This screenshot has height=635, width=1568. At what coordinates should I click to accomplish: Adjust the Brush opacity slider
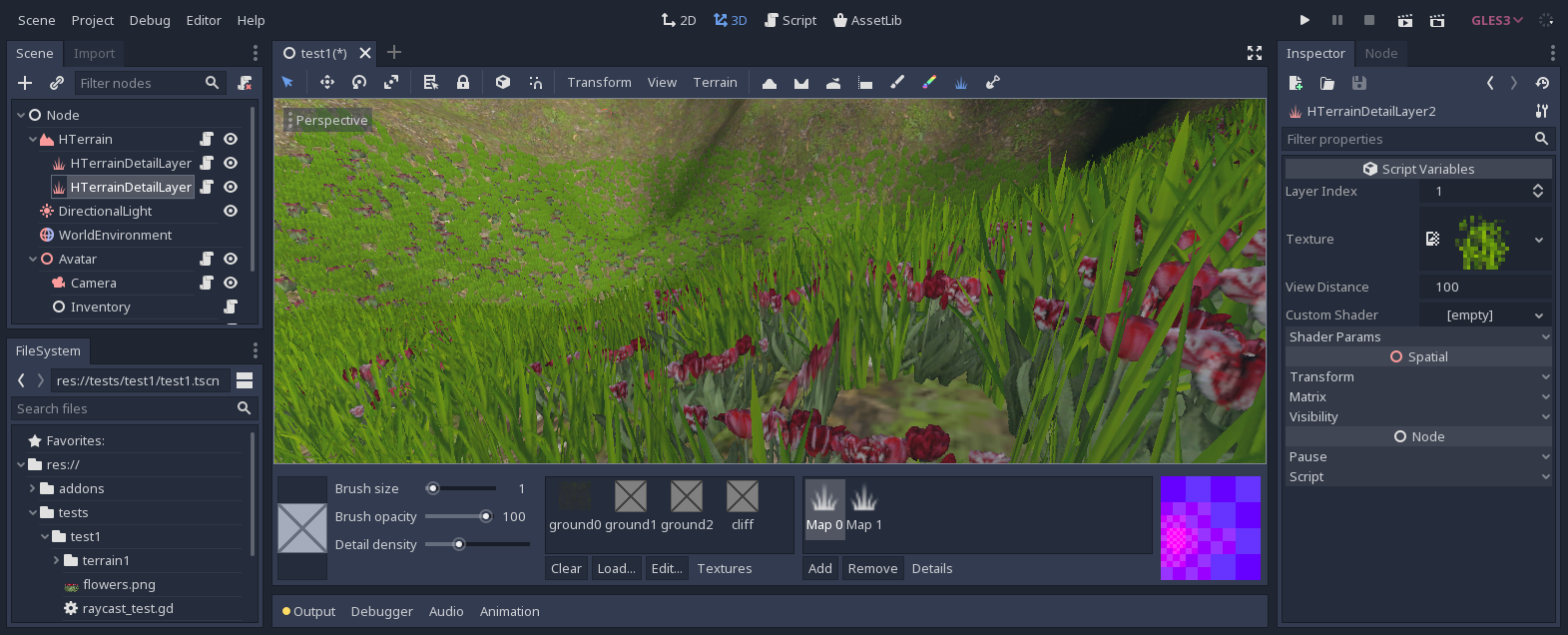coord(459,516)
